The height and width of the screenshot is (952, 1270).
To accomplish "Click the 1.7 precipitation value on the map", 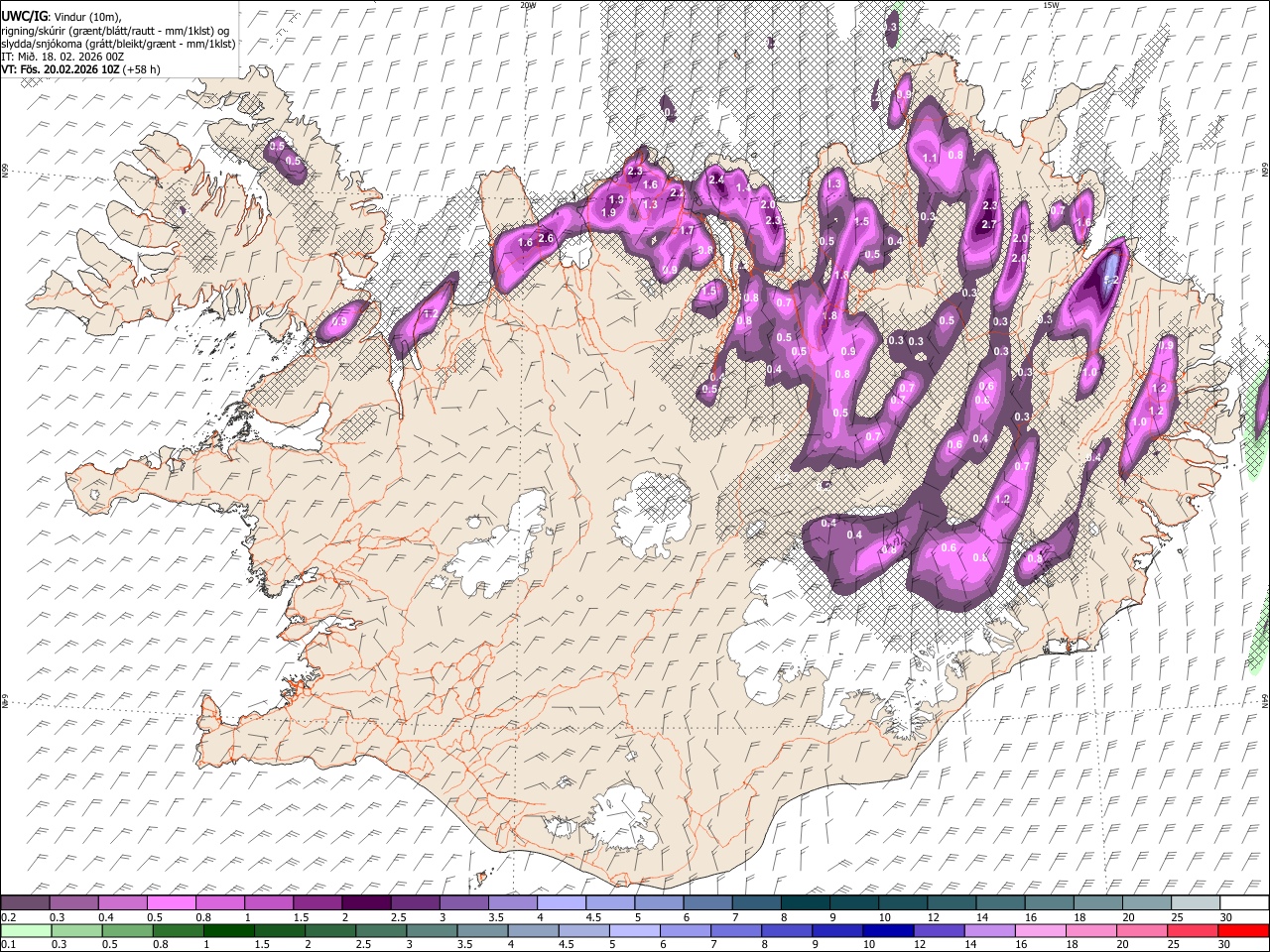I will (687, 231).
